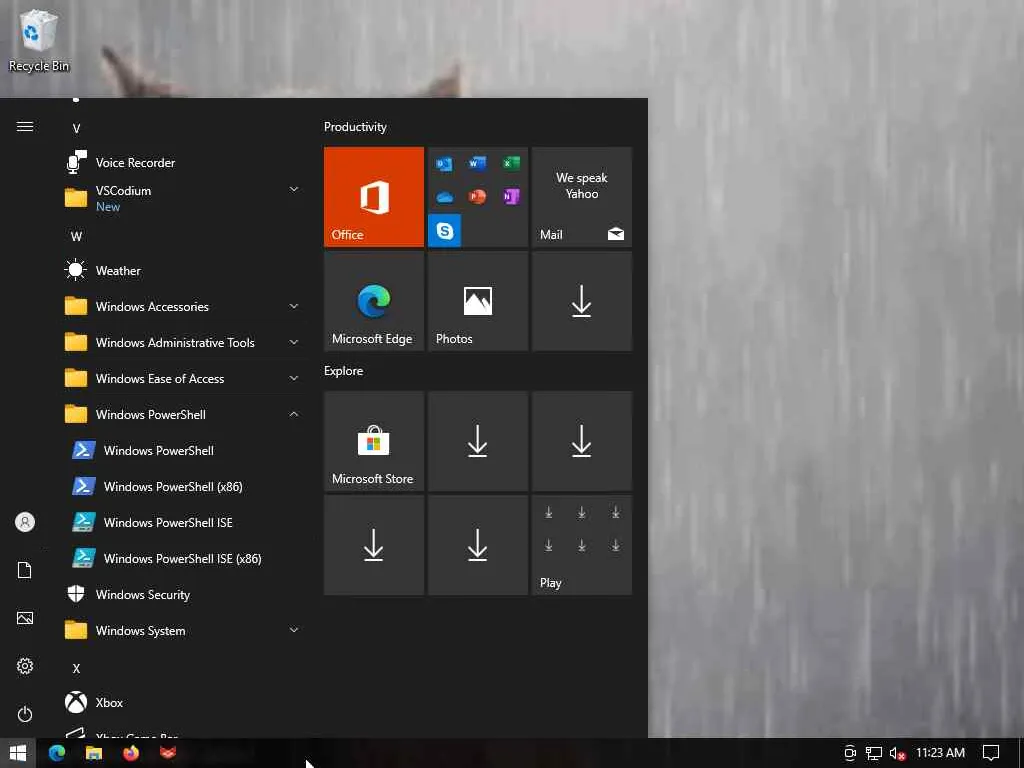Screen dimensions: 1024x768
Task: Jump to letter W section header
Action: 76,236
